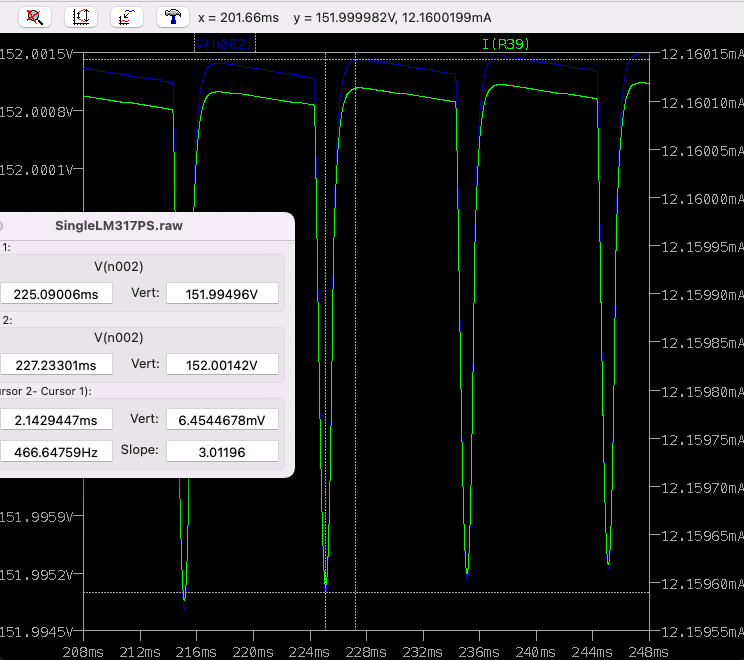
Task: Click time axis label 224ms
Action: (x=309, y=652)
